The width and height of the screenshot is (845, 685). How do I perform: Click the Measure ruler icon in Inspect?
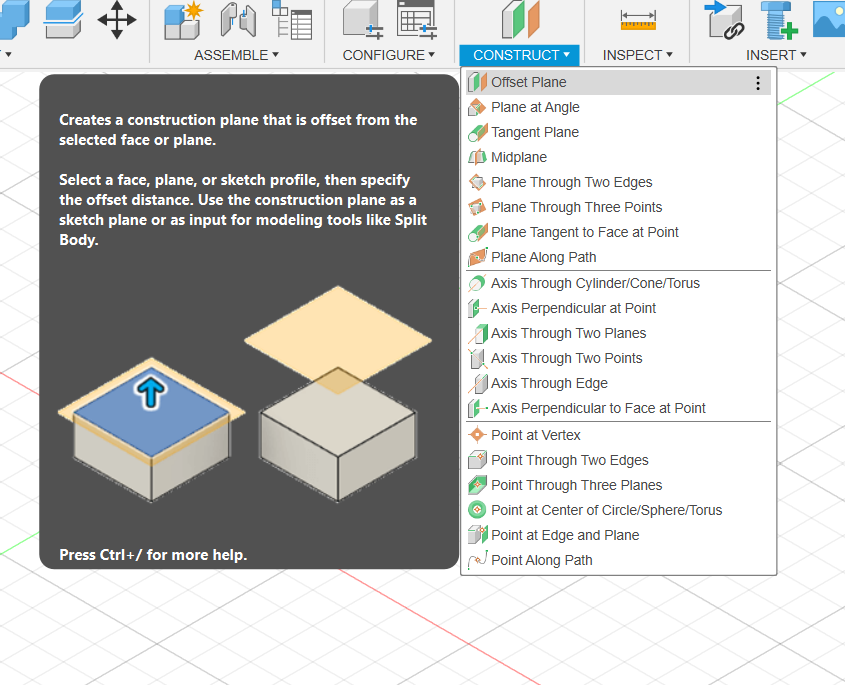point(638,20)
